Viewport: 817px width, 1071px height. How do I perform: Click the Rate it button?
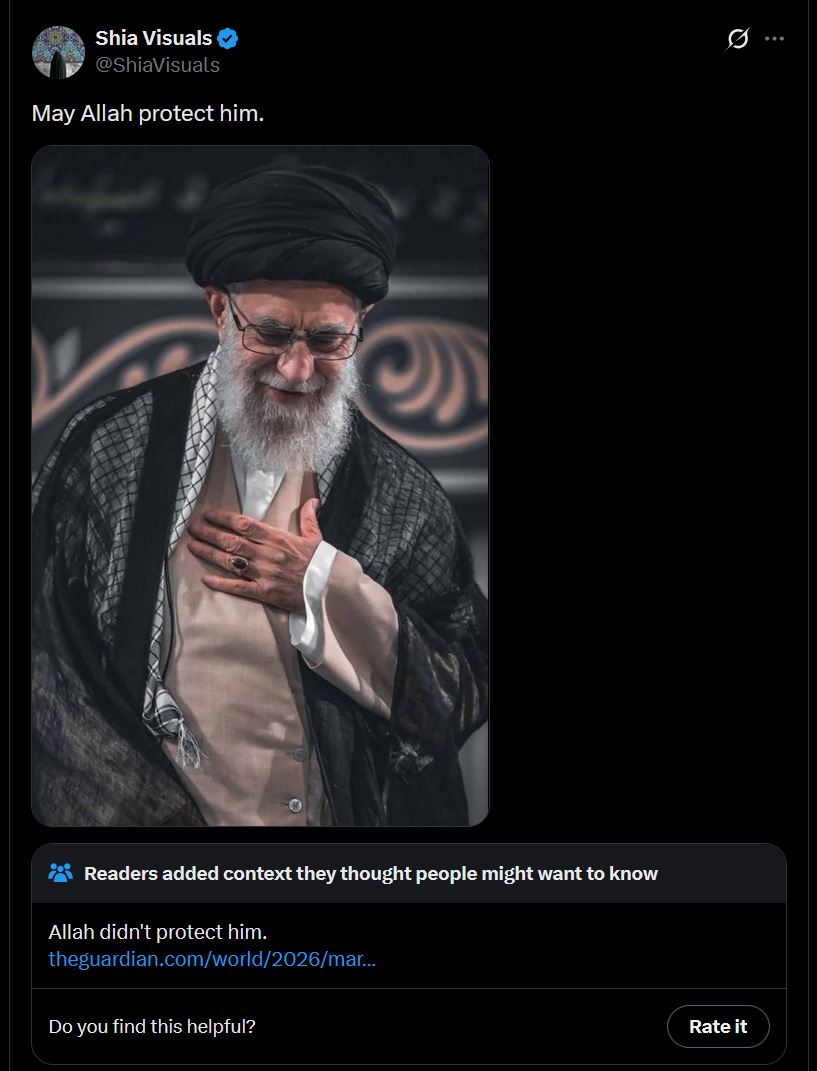click(718, 1027)
